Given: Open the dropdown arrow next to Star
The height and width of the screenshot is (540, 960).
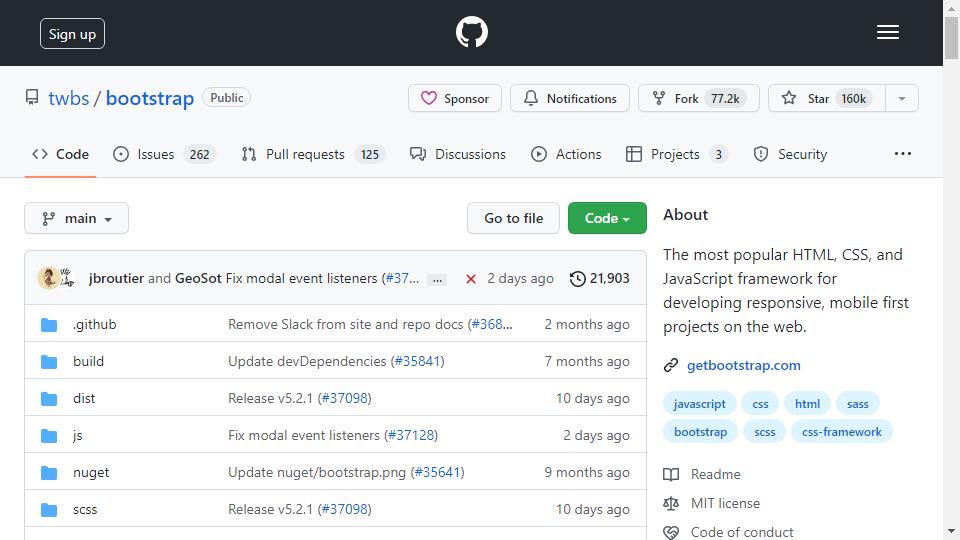Looking at the screenshot, I should click(902, 99).
